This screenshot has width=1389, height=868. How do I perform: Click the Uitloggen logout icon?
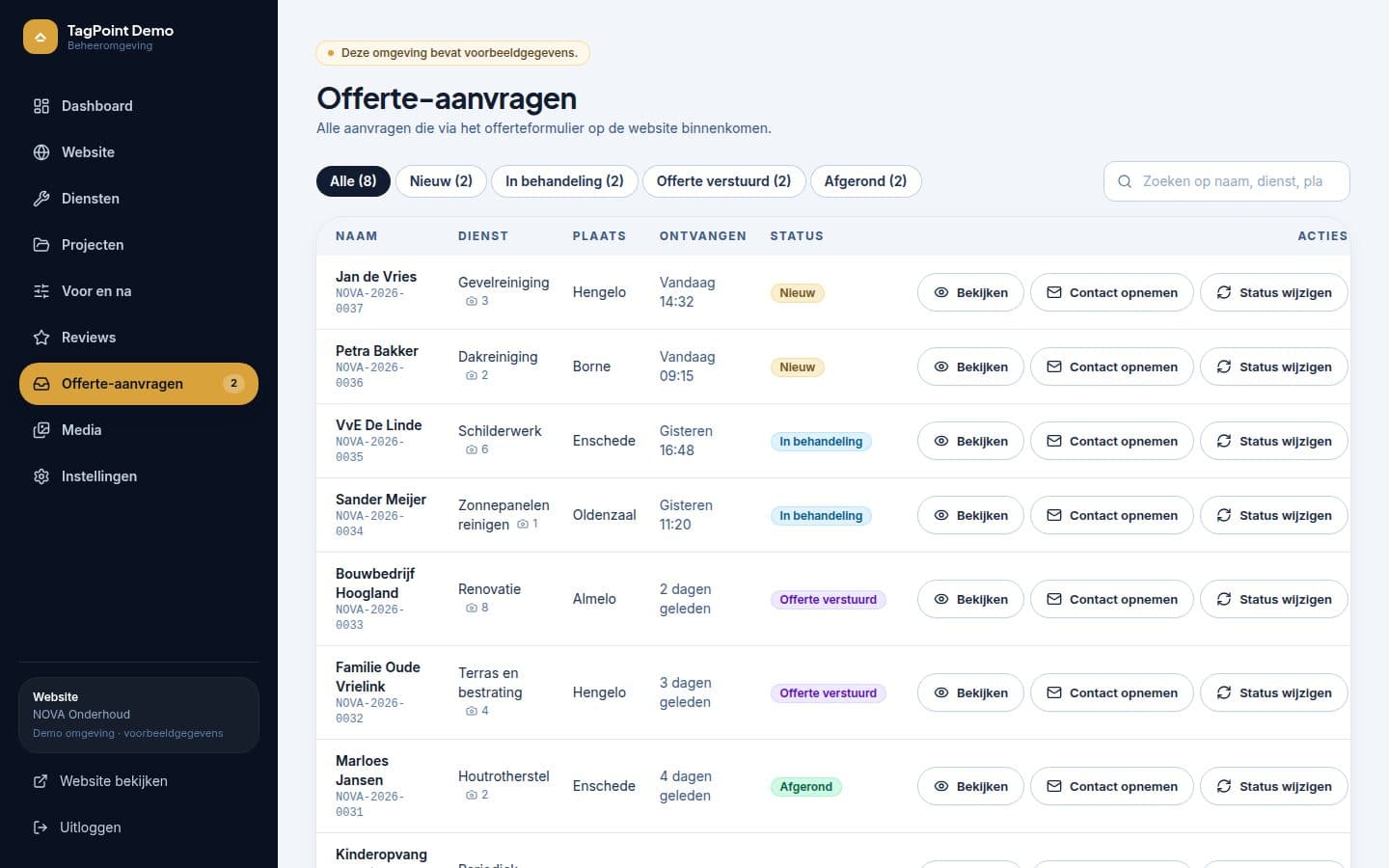click(41, 827)
